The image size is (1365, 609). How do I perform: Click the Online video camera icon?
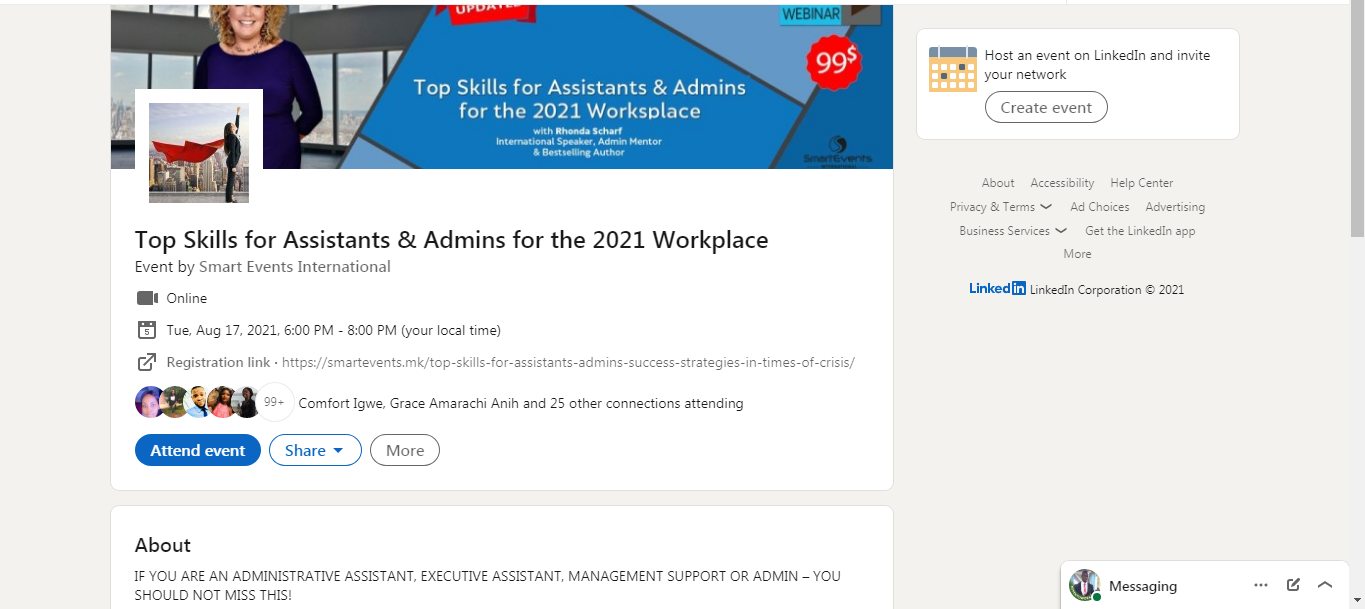coord(147,298)
